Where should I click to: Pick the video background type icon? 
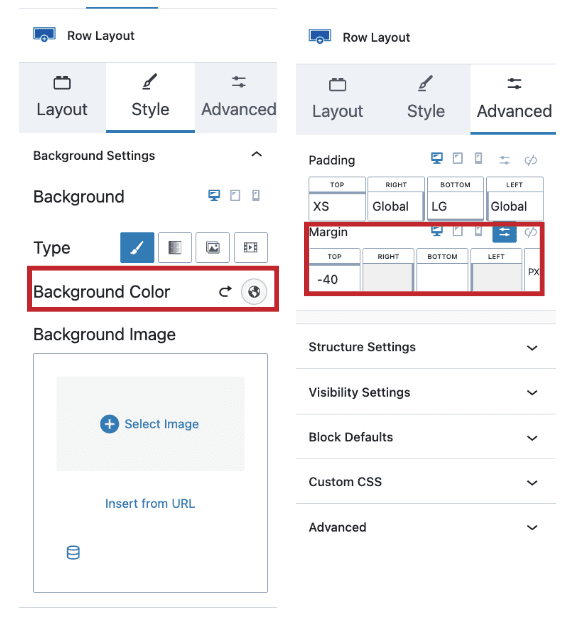click(x=251, y=248)
